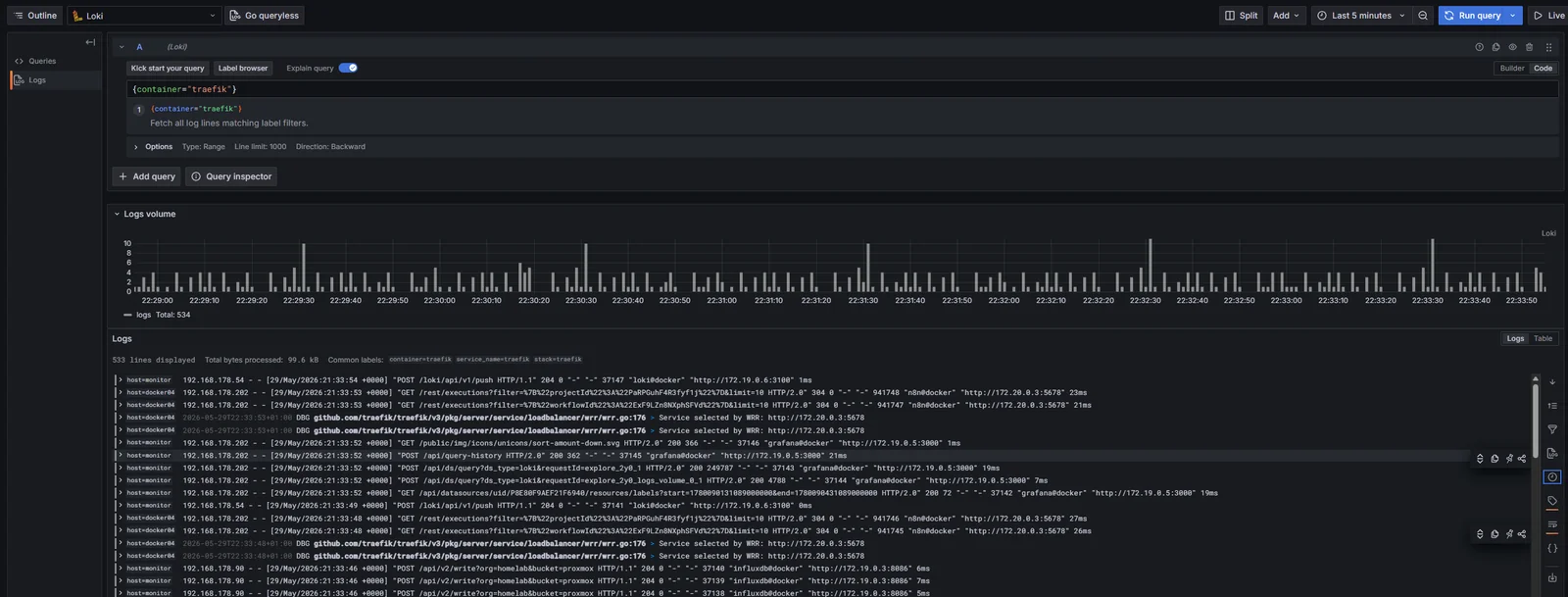
Task: Collapse the Logs volume panel
Action: (117, 214)
